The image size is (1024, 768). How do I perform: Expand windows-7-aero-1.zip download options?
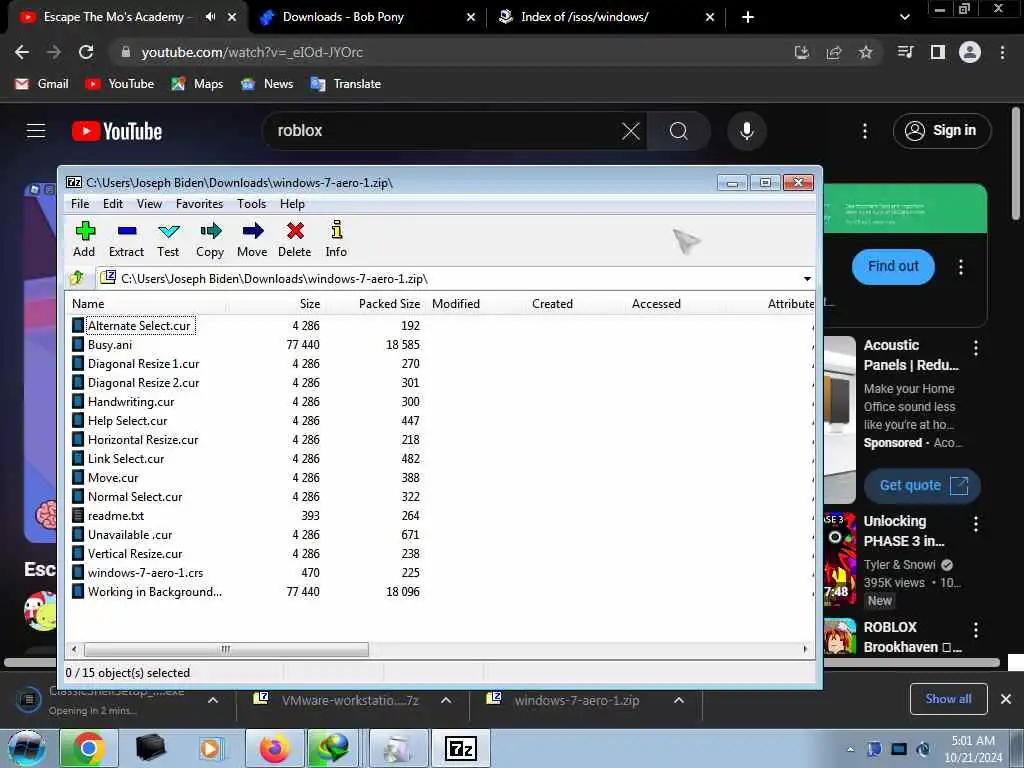(x=679, y=700)
